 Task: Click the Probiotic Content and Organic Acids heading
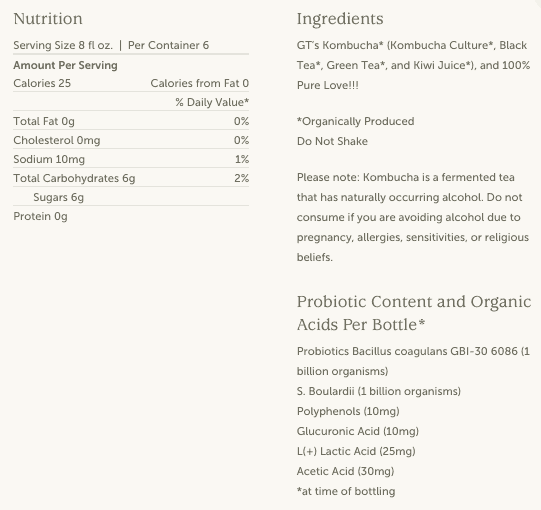414,313
